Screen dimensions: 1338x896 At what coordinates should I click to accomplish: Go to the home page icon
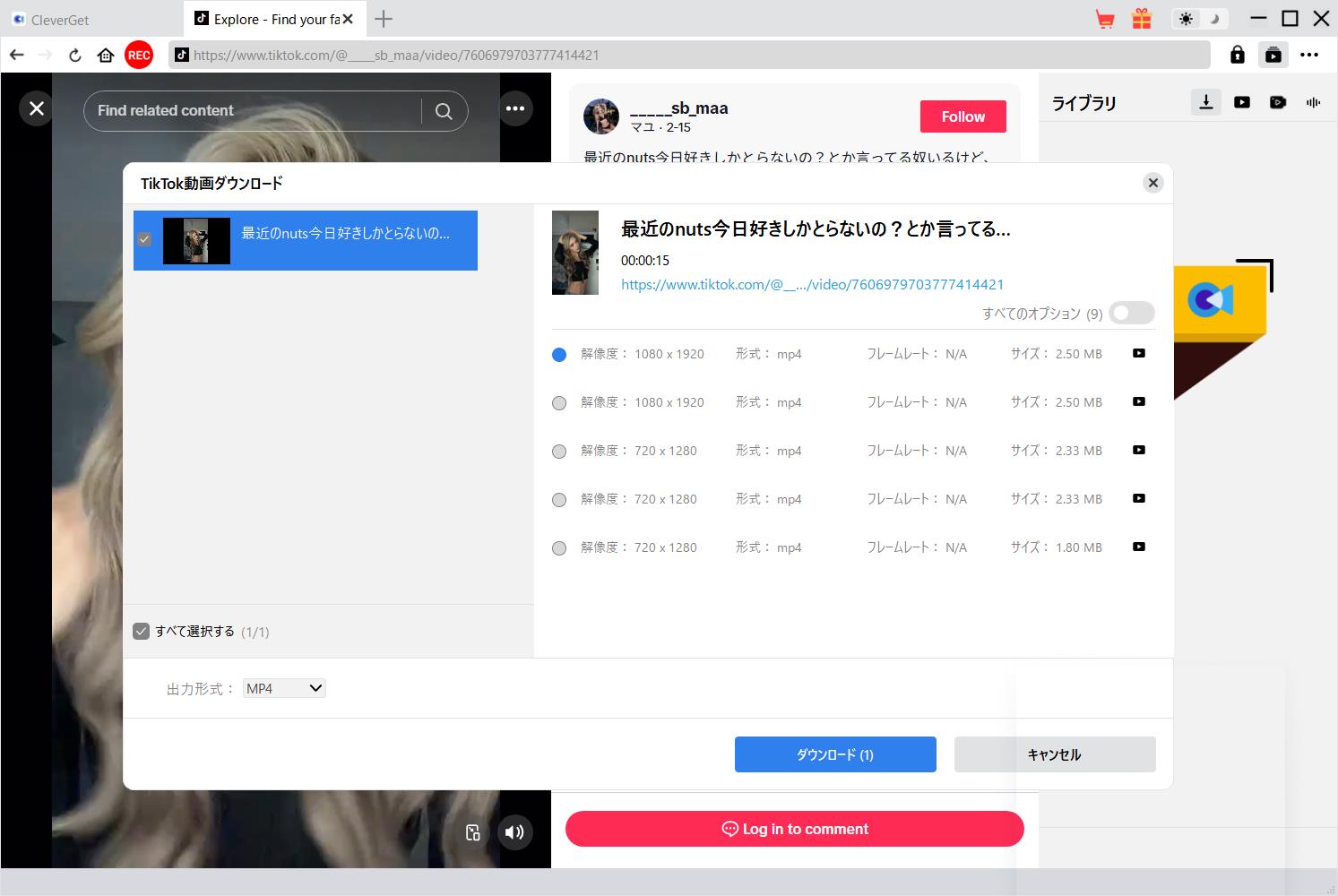[106, 55]
